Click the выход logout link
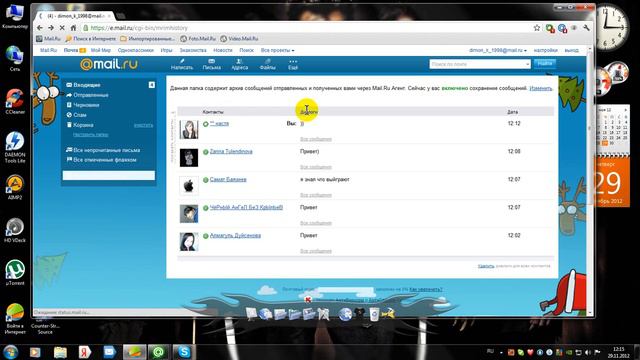The width and height of the screenshot is (640, 360). [571, 50]
